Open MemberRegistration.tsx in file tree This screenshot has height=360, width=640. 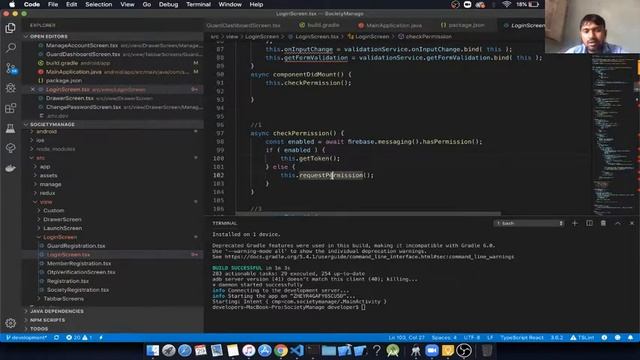click(78, 263)
